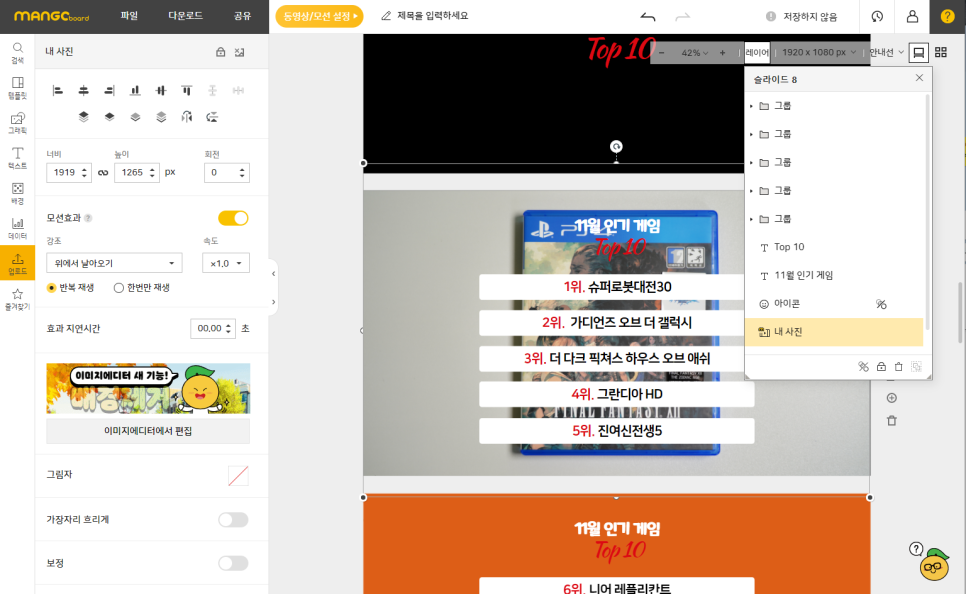Image resolution: width=966 pixels, height=594 pixels.
Task: Align the selected image to the right
Action: (109, 91)
